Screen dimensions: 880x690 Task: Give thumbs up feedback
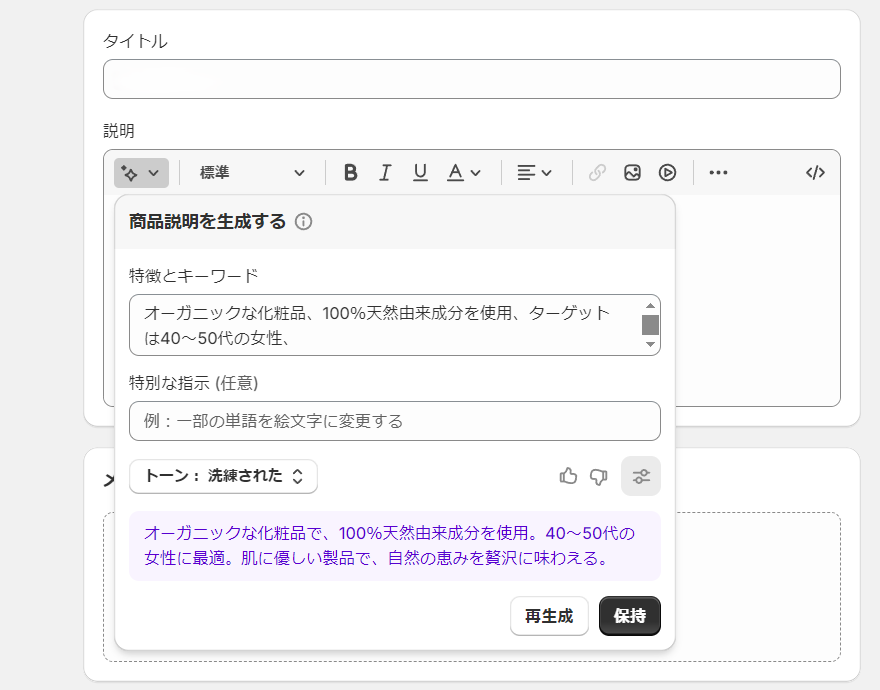coord(569,477)
